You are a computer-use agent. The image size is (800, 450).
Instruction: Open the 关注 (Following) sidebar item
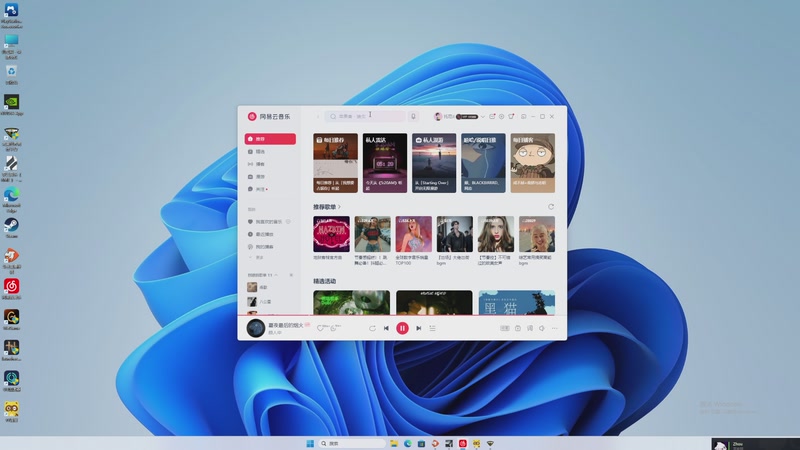point(270,189)
